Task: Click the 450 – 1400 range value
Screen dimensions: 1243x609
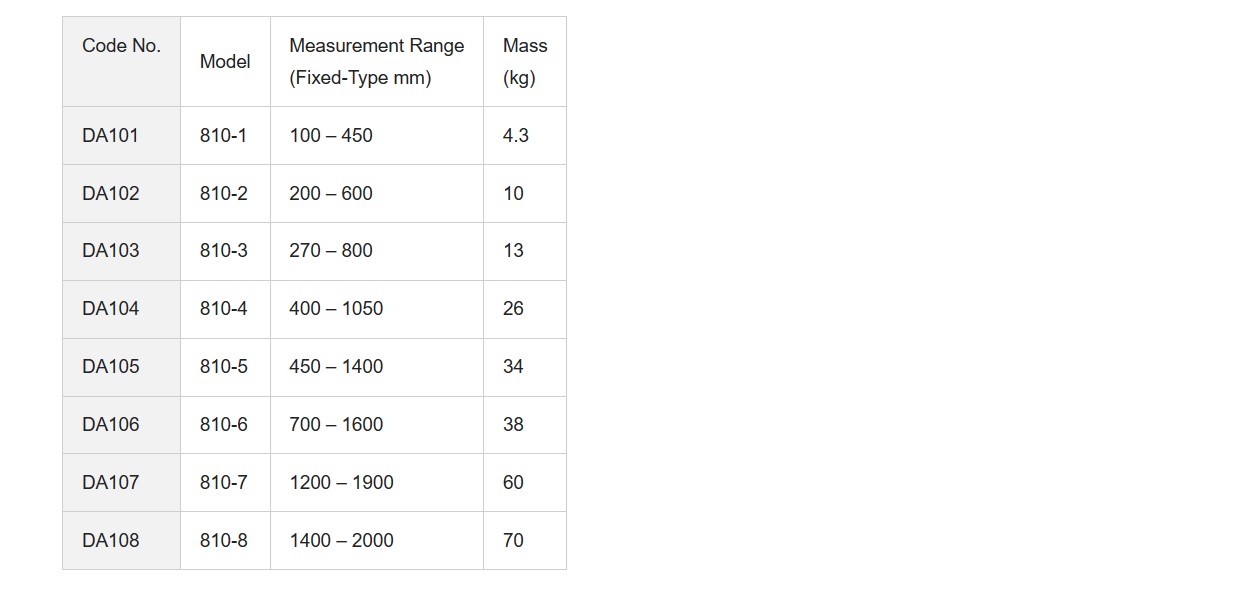Action: point(336,367)
